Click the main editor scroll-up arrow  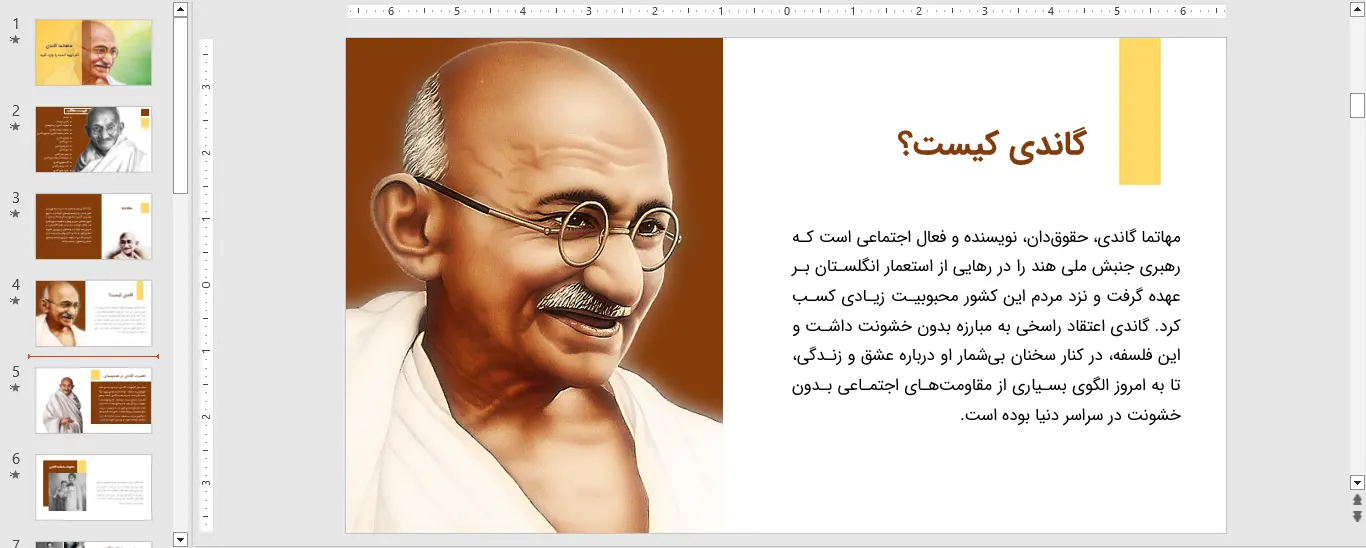tap(1357, 10)
